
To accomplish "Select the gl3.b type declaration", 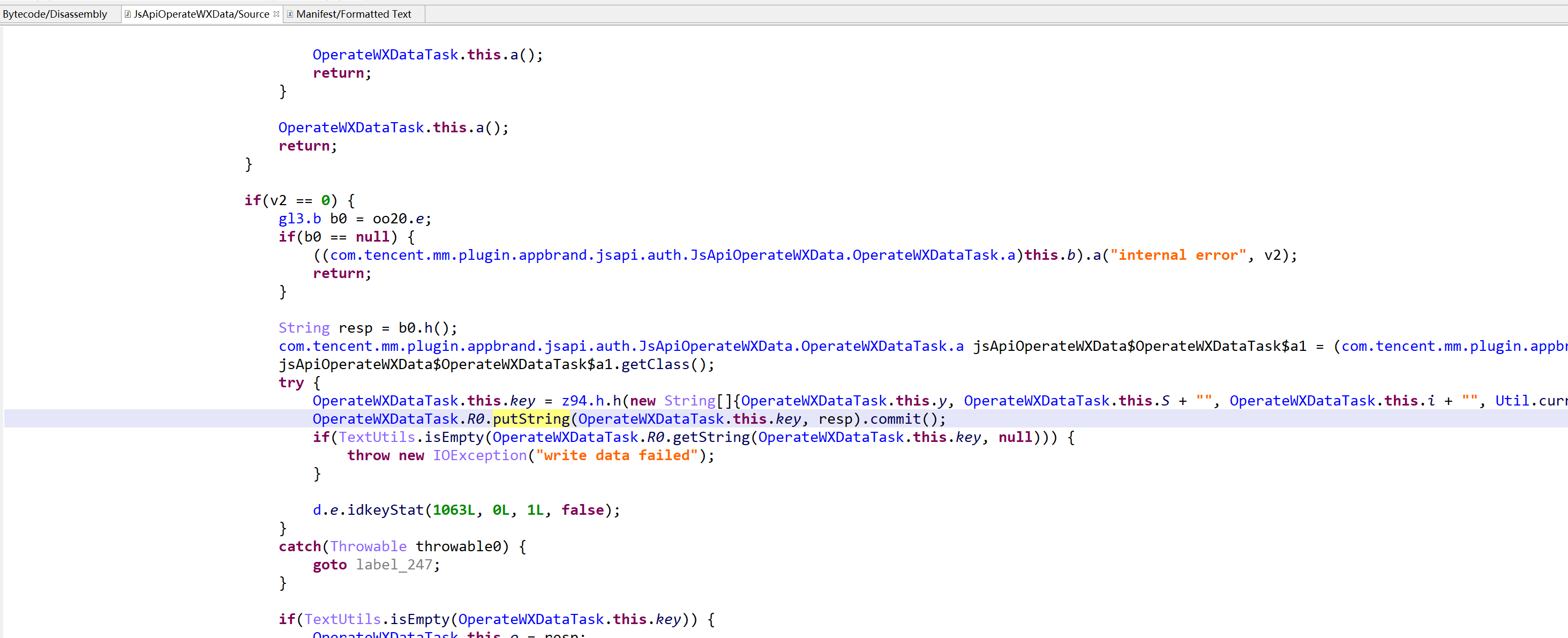I will tap(299, 219).
